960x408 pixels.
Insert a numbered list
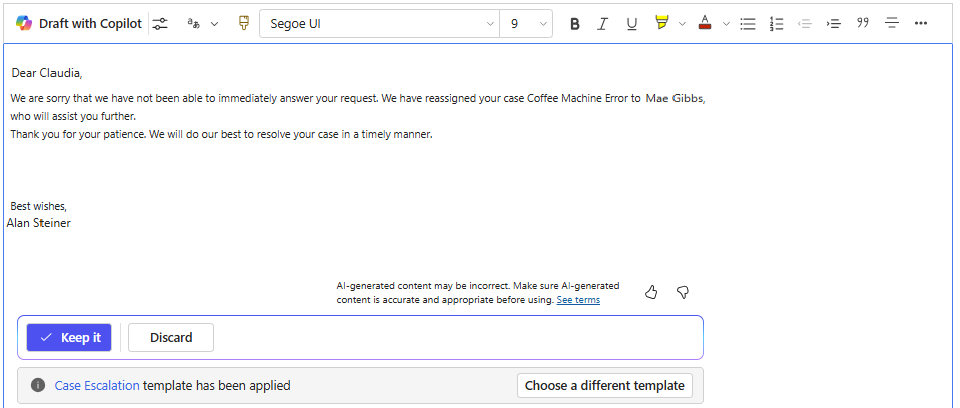(776, 24)
